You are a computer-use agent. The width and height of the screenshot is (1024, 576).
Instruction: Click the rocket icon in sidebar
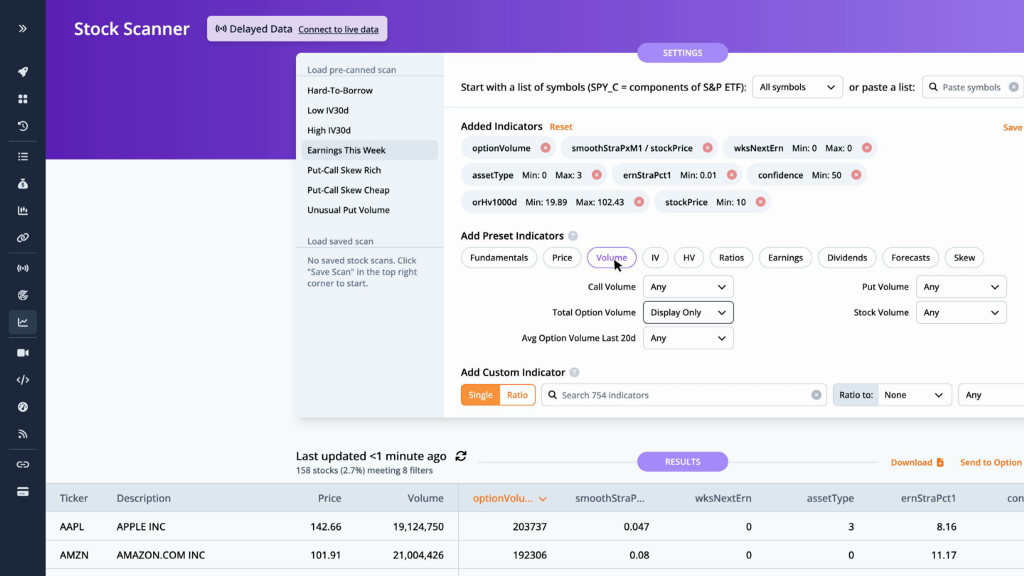pyautogui.click(x=22, y=72)
